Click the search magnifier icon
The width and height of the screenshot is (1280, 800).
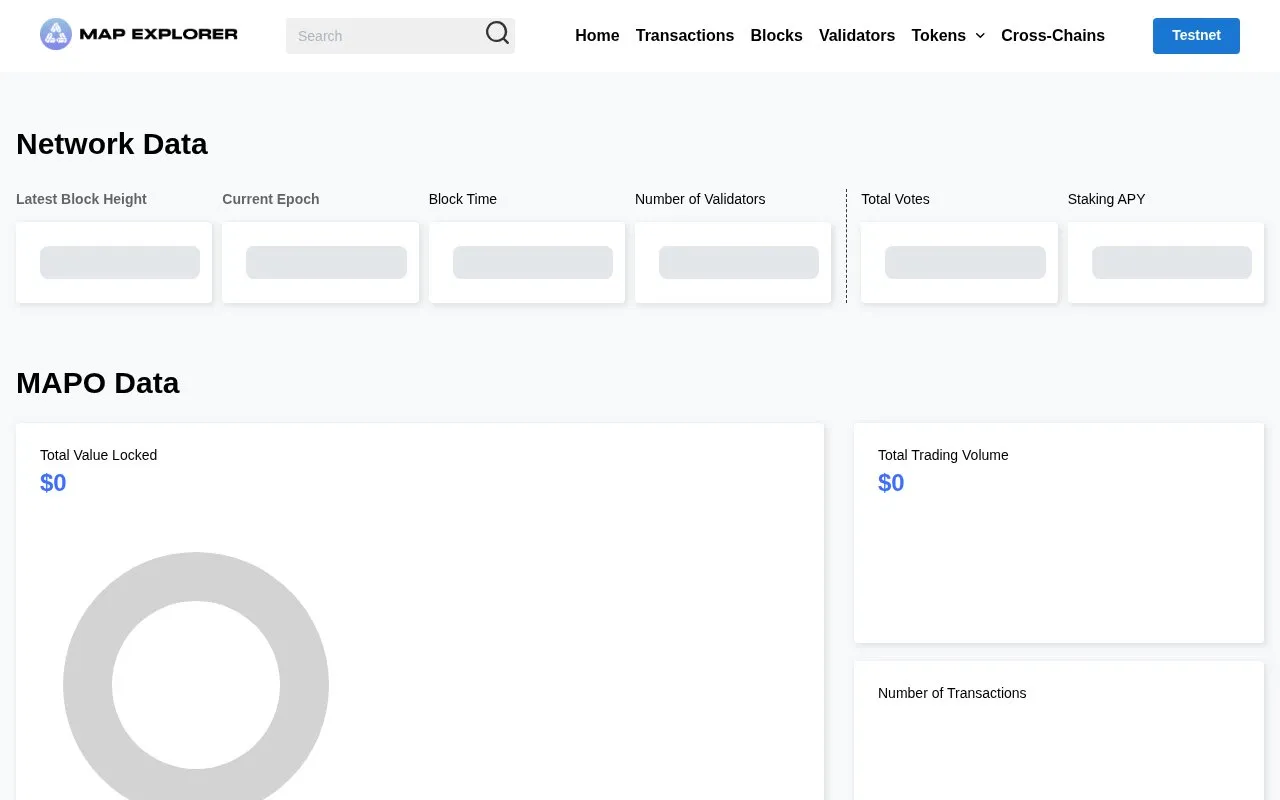pyautogui.click(x=497, y=34)
